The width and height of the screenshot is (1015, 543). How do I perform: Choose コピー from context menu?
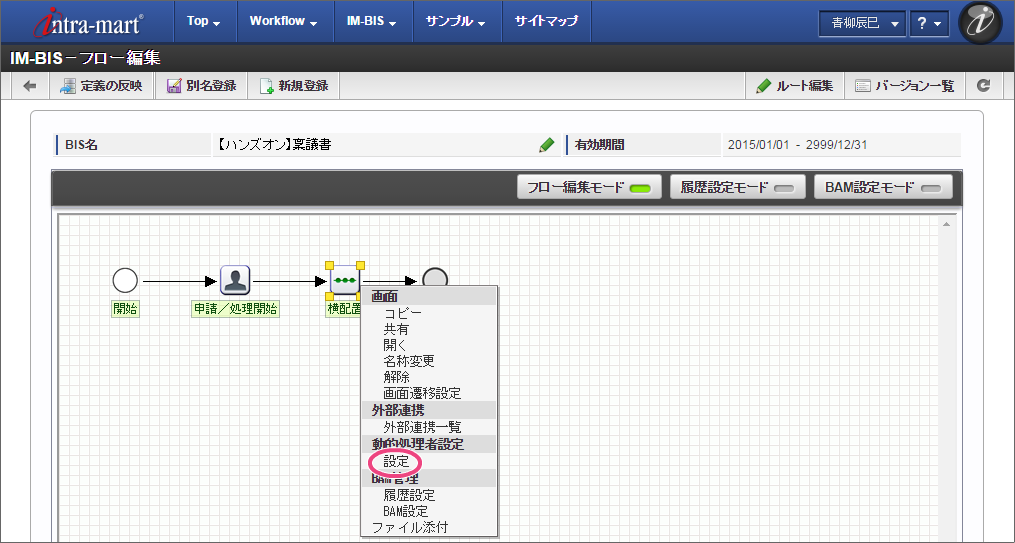tap(403, 313)
